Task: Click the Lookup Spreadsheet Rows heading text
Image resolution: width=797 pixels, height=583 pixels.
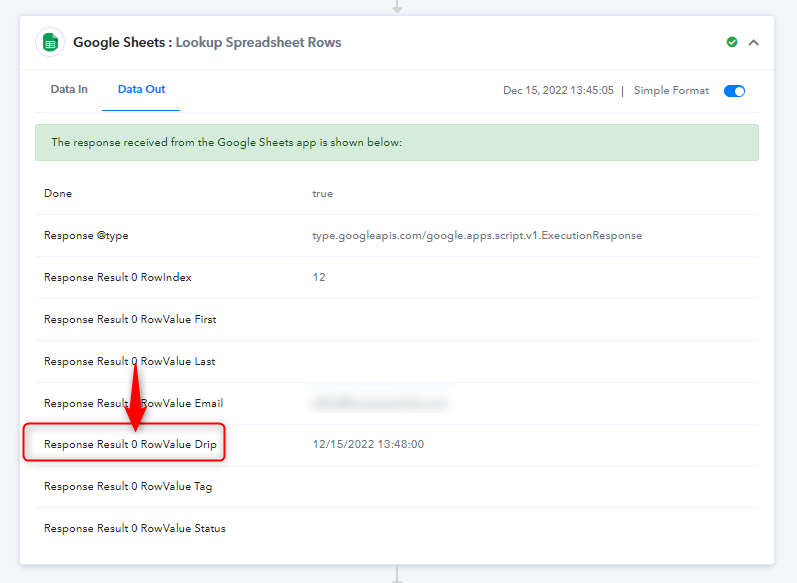Action: tap(258, 42)
